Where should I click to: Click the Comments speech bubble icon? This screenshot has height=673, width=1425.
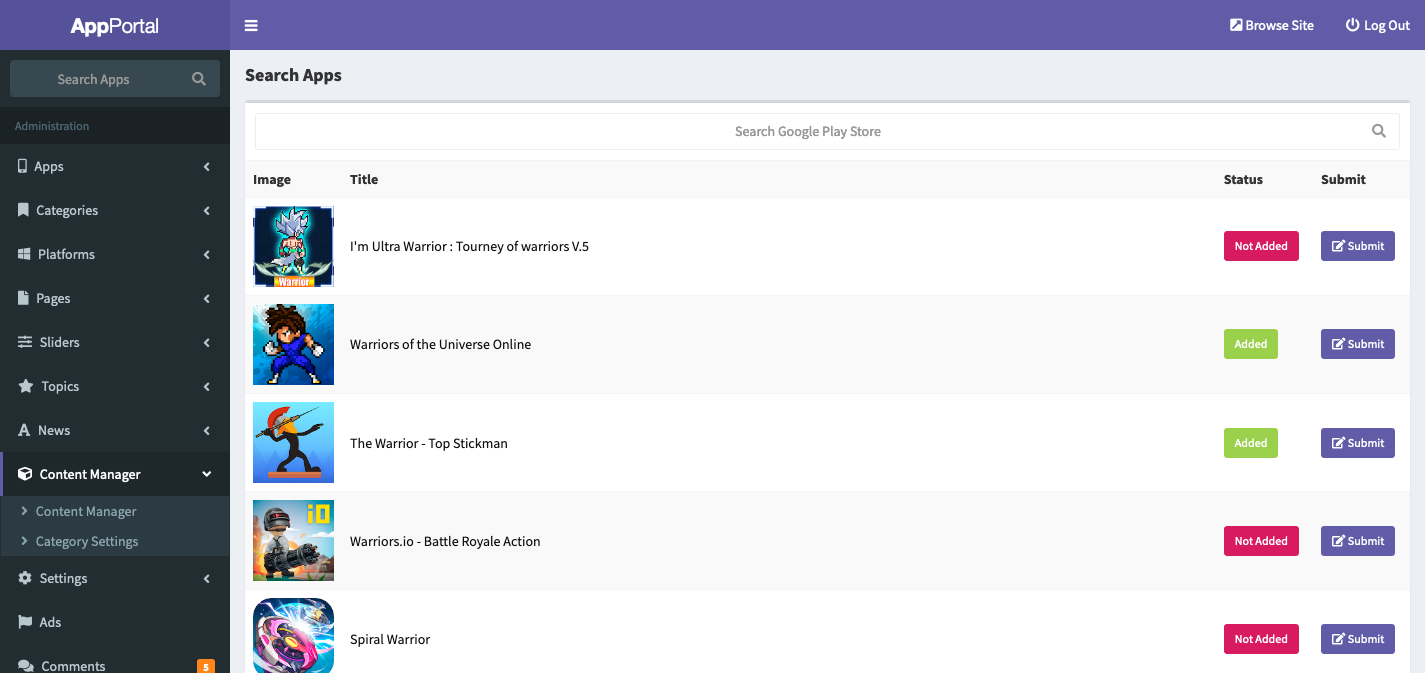click(25, 666)
